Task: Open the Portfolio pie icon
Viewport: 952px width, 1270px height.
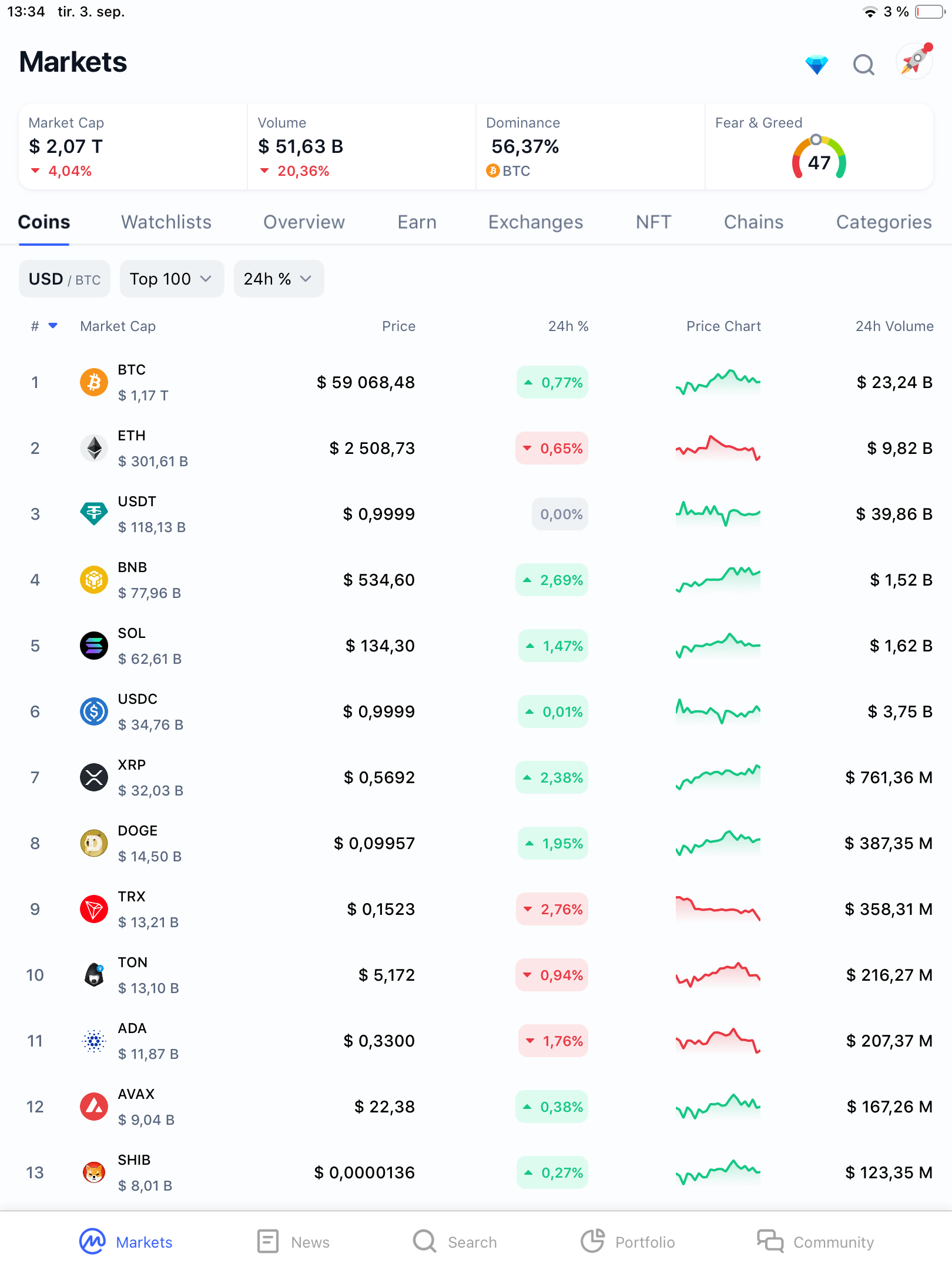Action: 593,1241
